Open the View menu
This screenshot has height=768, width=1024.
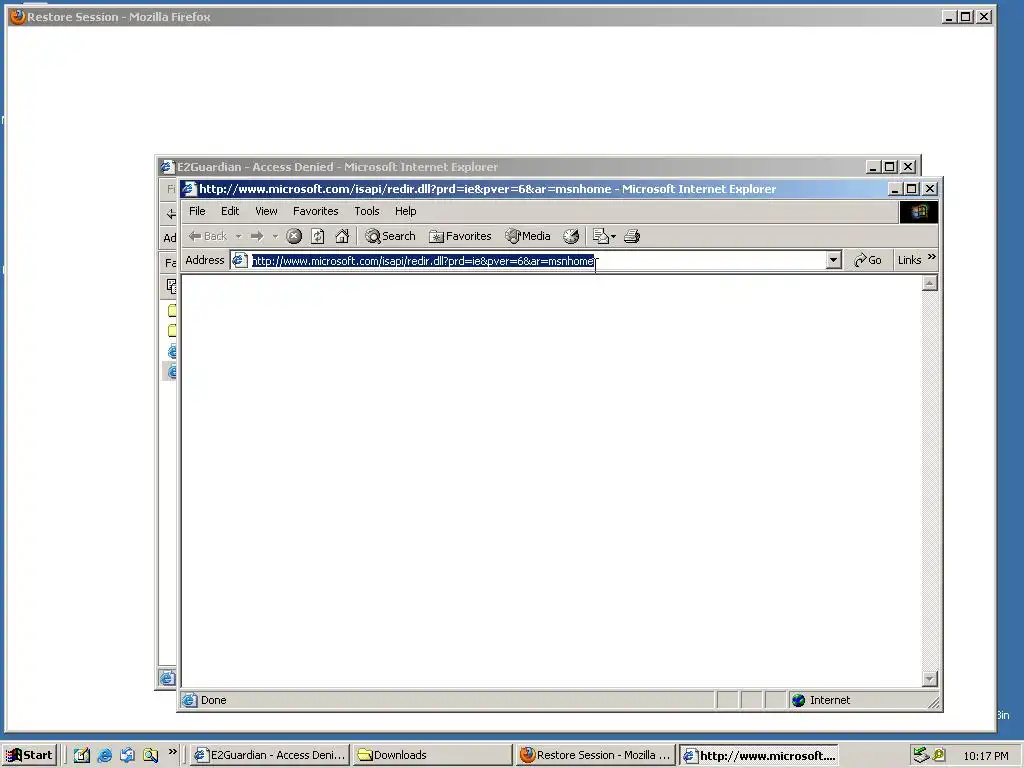point(266,211)
